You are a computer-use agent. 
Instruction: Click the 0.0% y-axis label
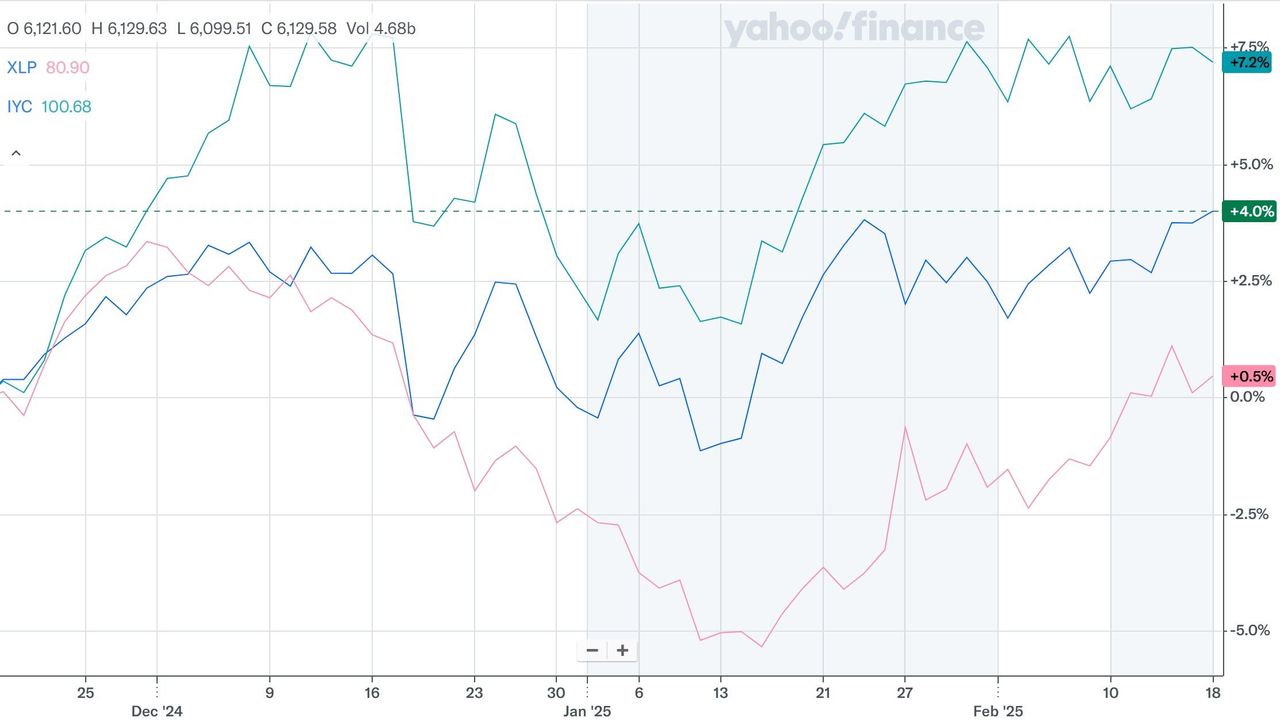point(1249,397)
